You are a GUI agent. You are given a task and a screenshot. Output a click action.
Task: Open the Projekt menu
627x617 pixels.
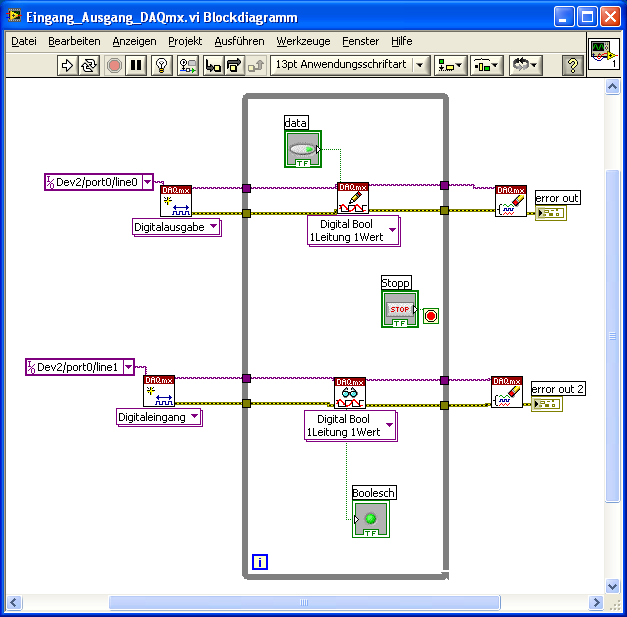185,41
